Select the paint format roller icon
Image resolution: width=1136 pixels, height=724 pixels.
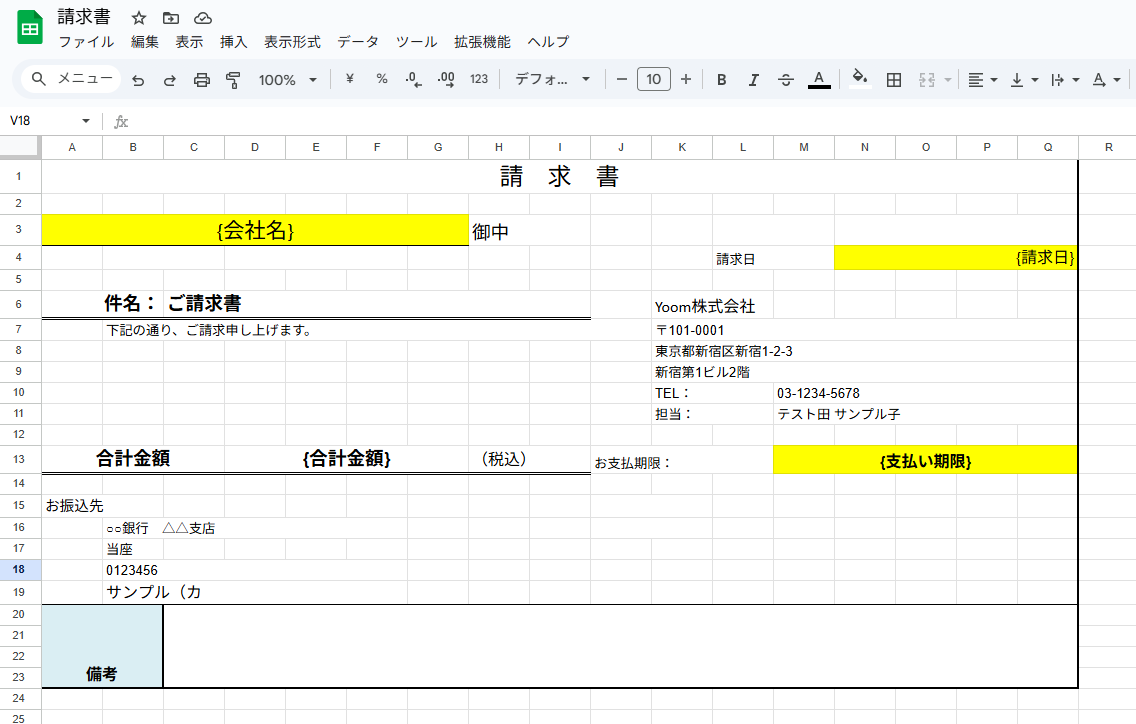click(x=233, y=80)
